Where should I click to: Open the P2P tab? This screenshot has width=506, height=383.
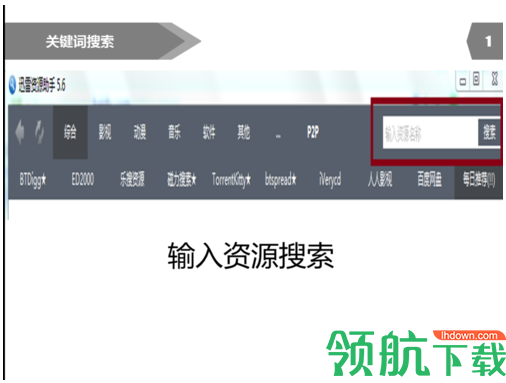pos(313,132)
